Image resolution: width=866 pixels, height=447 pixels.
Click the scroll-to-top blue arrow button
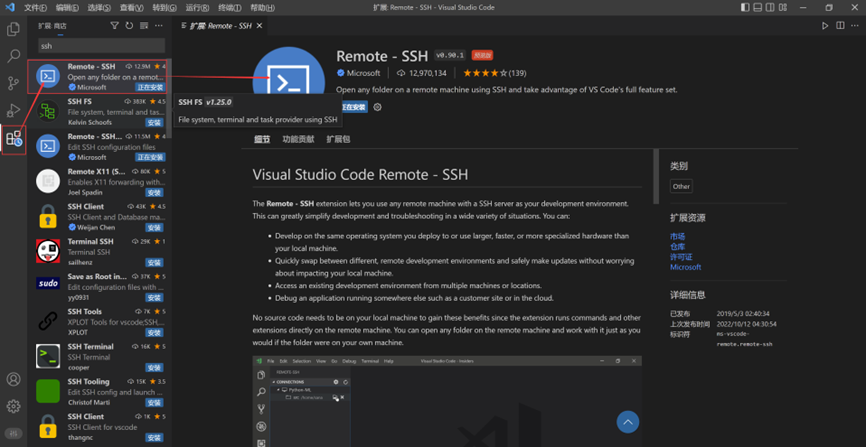tap(627, 422)
